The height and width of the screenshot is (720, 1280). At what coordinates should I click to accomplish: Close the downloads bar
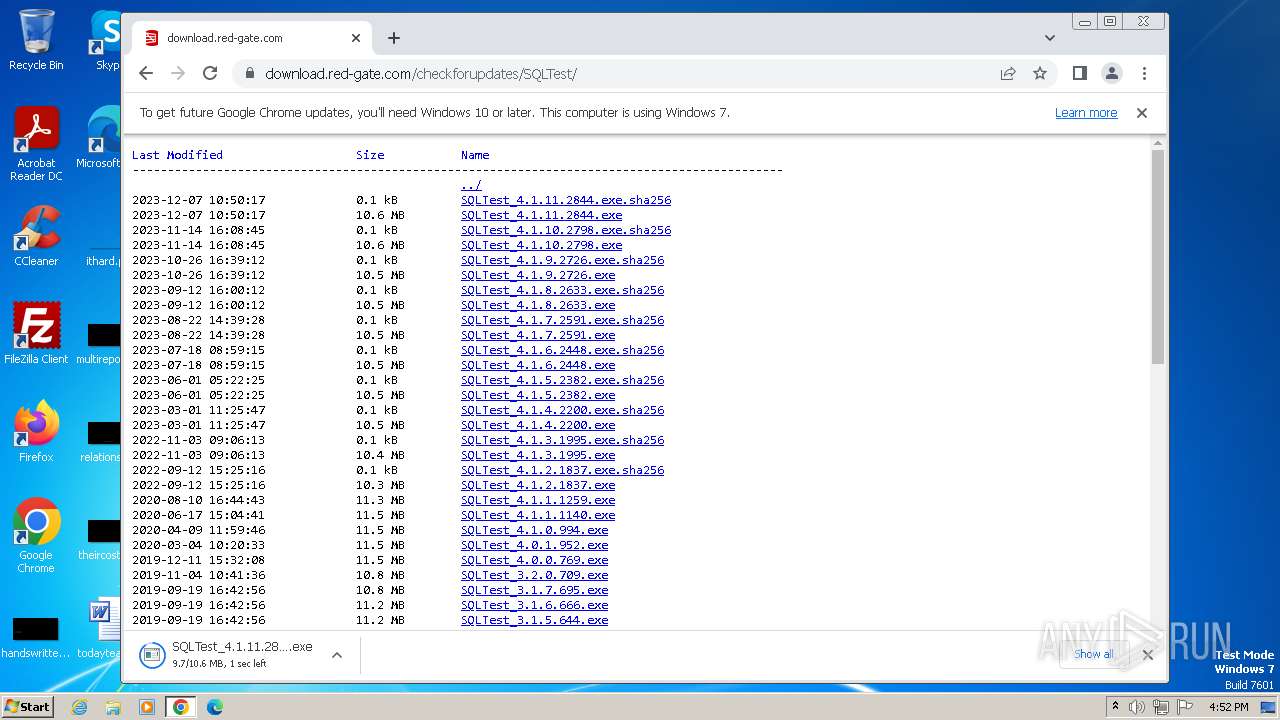1147,654
